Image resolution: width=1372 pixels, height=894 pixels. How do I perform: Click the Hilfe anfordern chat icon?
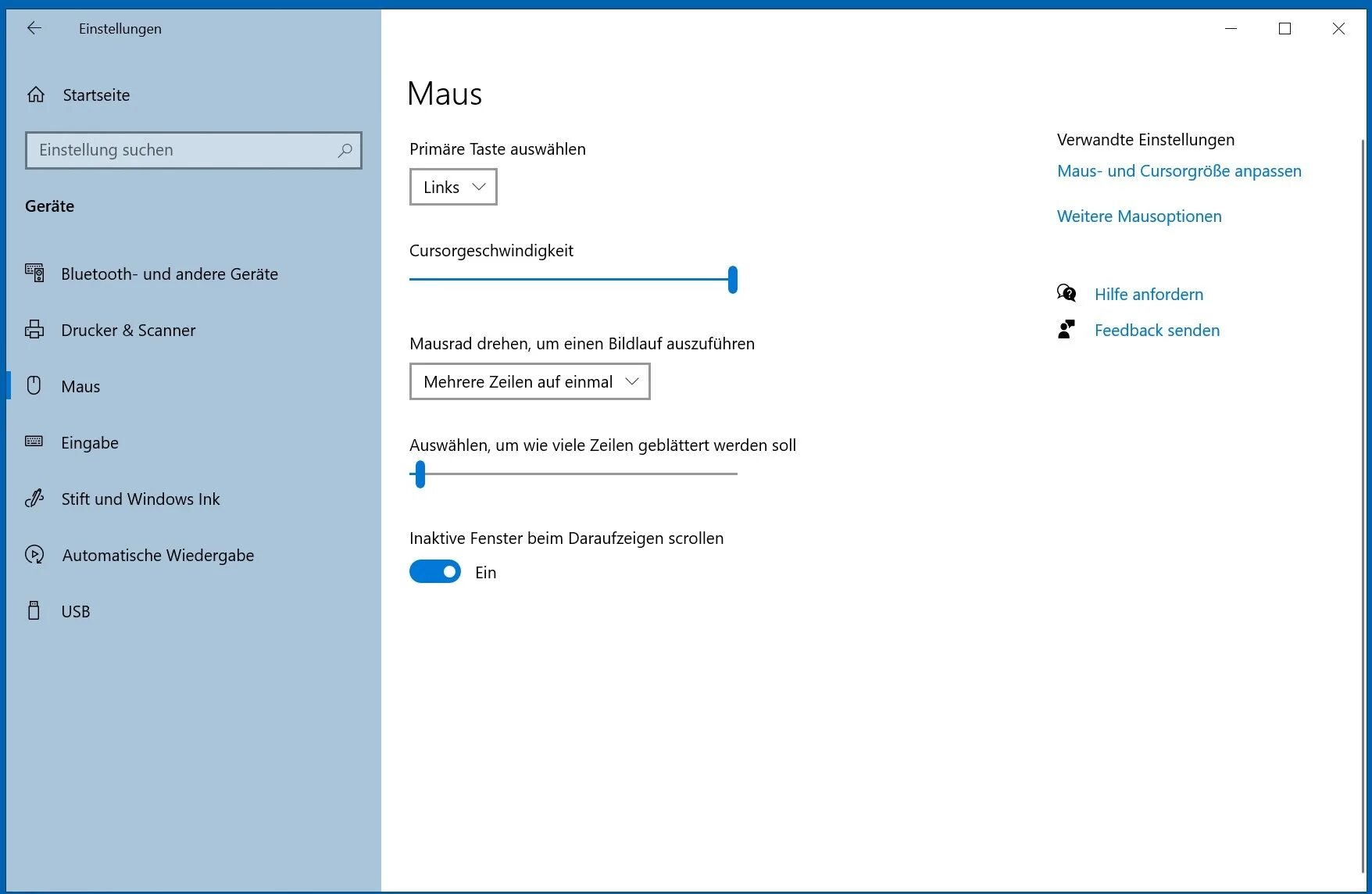[x=1067, y=293]
